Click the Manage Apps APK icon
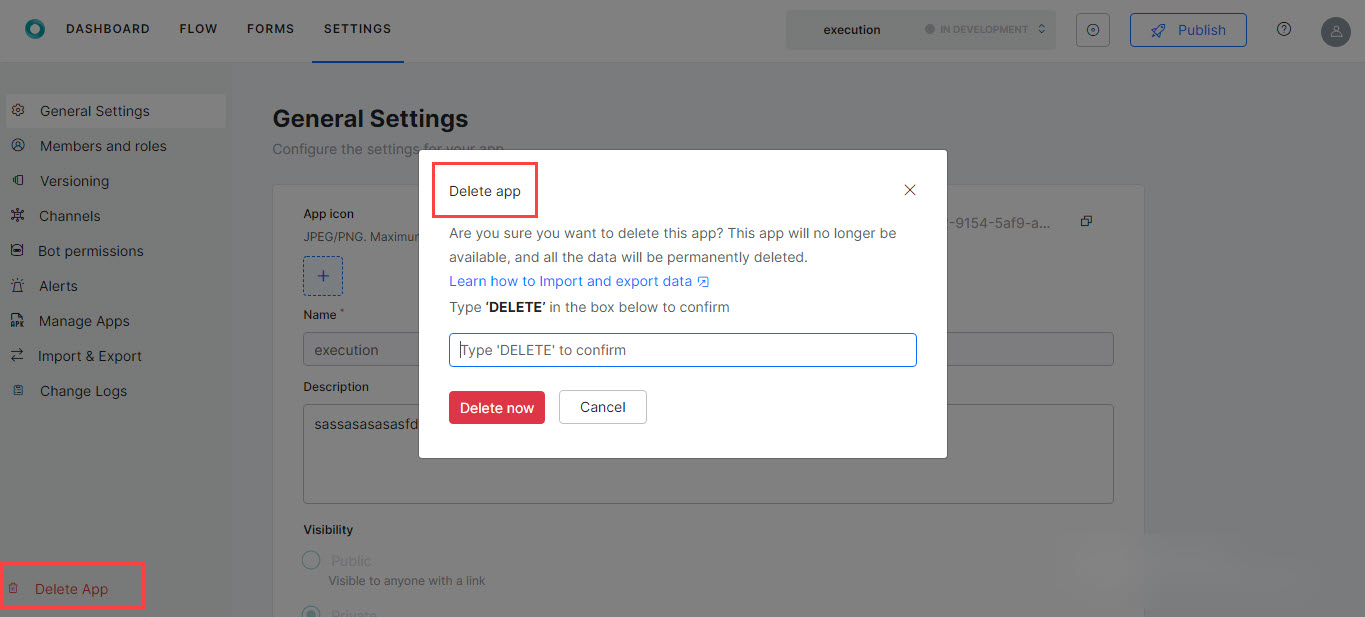This screenshot has height=617, width=1365. tap(17, 321)
